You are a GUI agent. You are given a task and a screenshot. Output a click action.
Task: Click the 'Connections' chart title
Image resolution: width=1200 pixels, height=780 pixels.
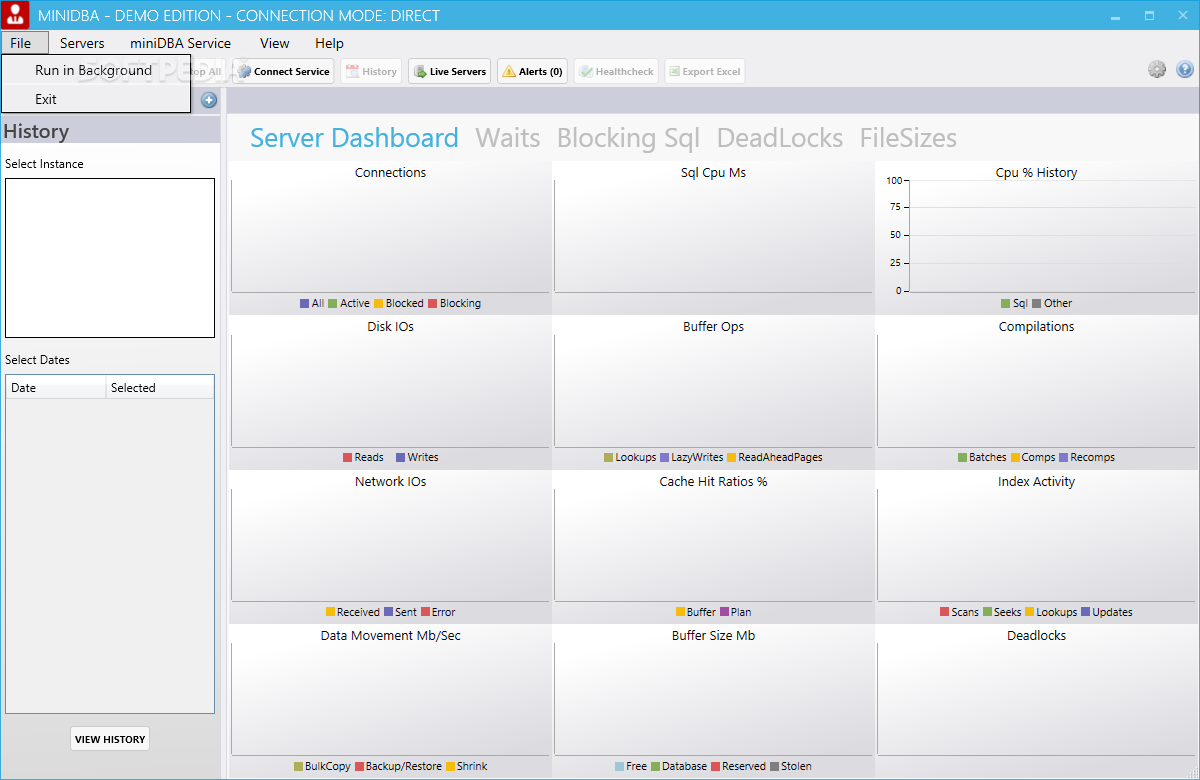click(390, 173)
